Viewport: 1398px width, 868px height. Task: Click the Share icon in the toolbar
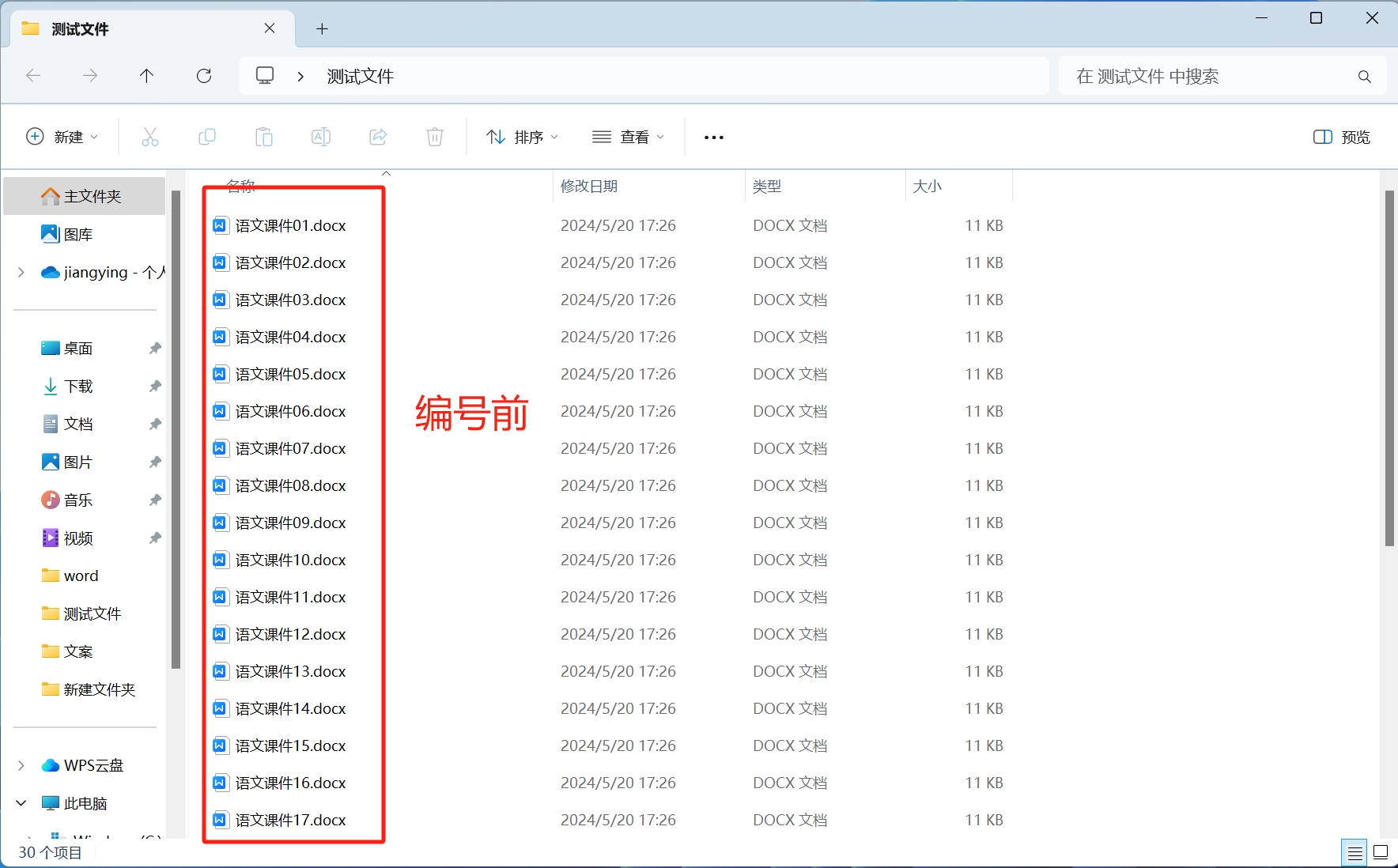378,136
